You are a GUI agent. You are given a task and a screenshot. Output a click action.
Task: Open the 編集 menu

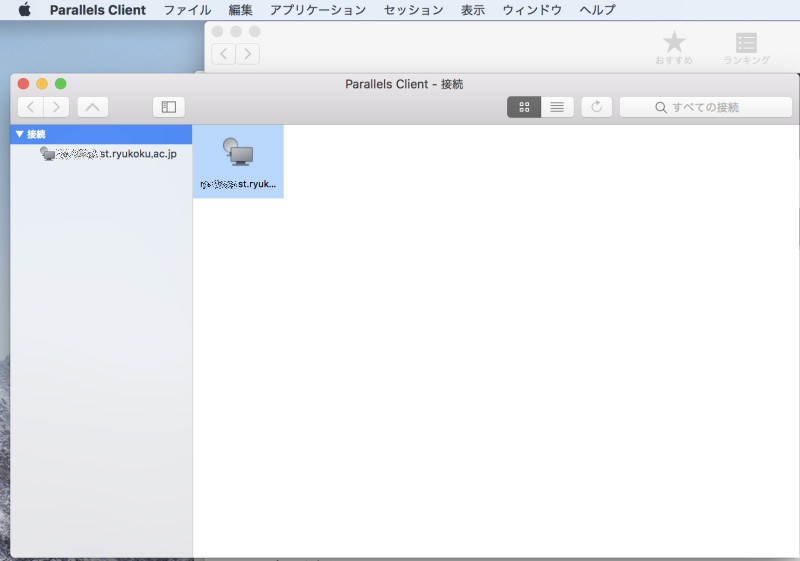point(240,10)
